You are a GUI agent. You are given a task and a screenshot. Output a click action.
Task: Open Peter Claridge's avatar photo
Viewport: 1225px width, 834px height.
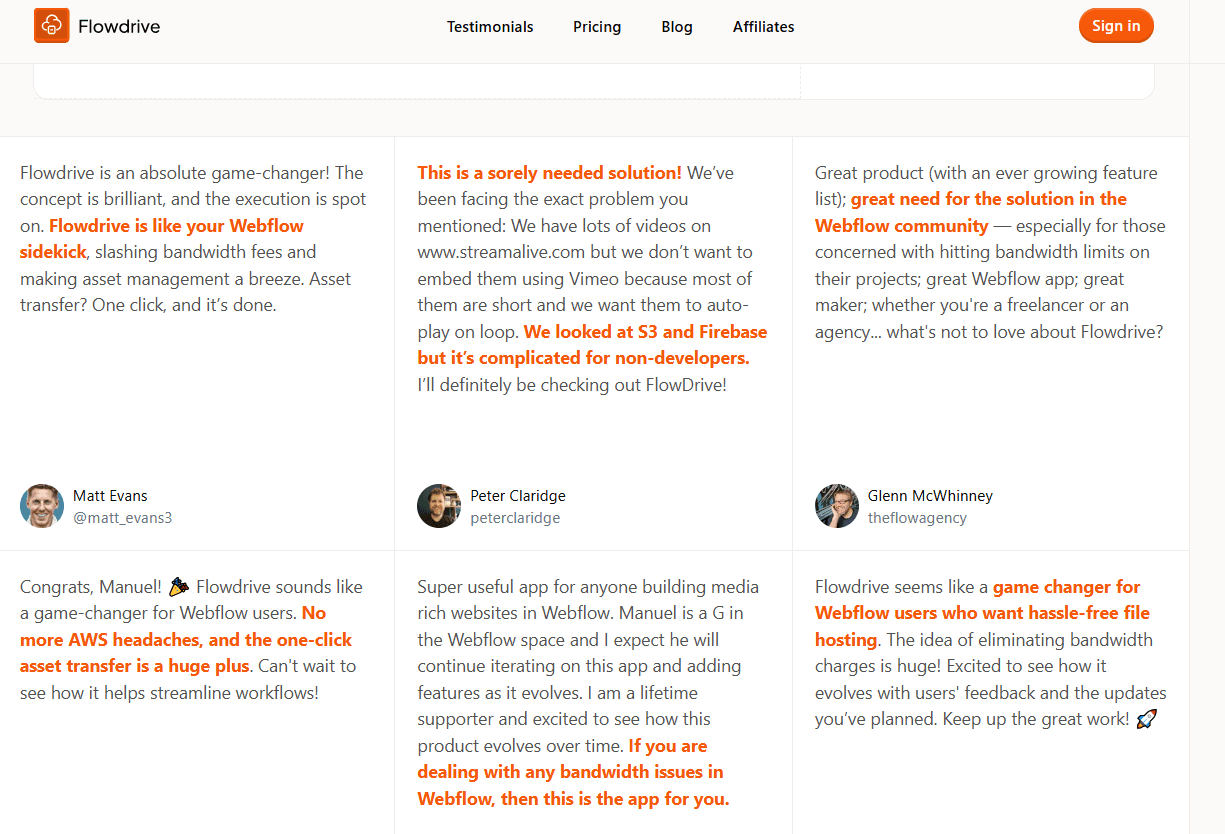coord(439,506)
